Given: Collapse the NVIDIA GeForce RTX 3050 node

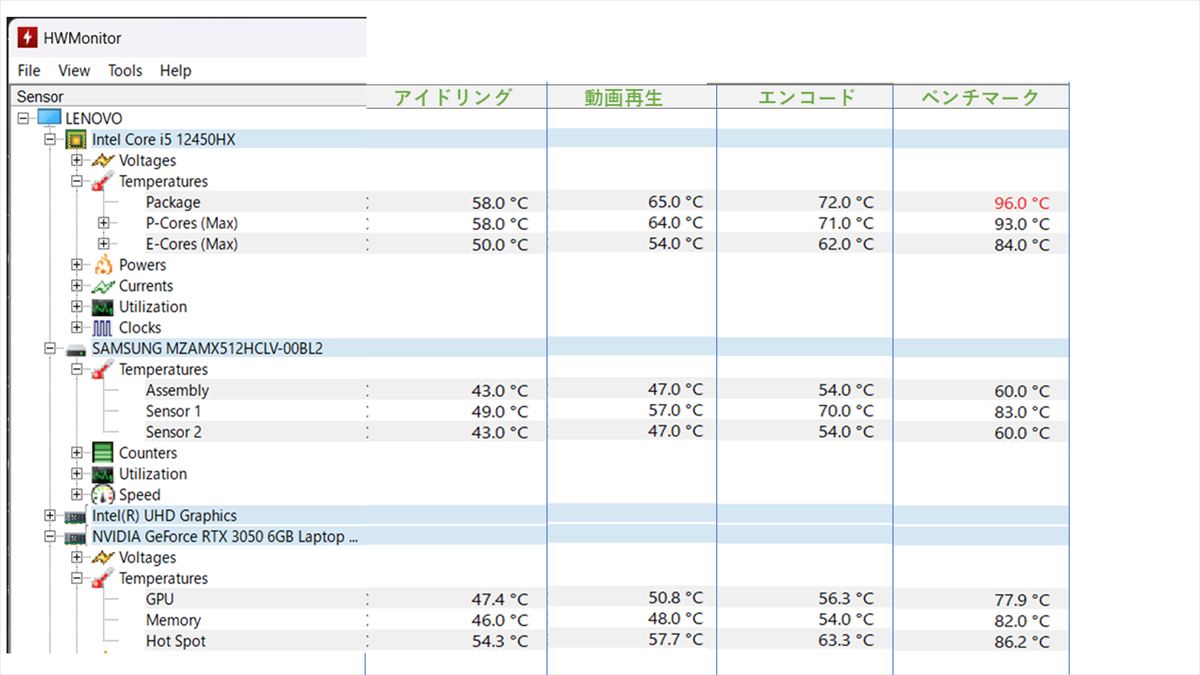Looking at the screenshot, I should (x=50, y=537).
